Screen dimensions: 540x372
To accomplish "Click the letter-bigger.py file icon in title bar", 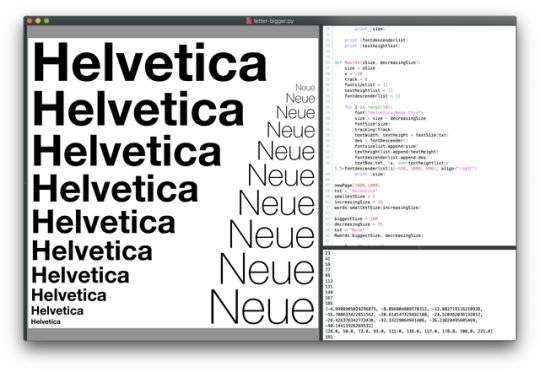I will 249,21.
